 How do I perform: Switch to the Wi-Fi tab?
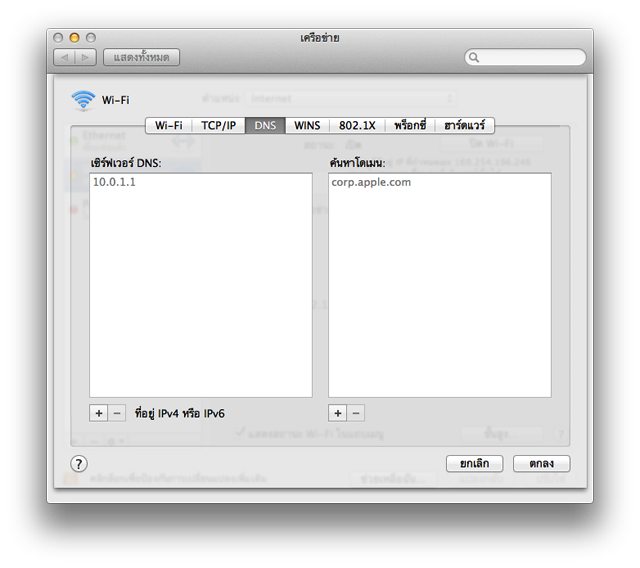(168, 126)
